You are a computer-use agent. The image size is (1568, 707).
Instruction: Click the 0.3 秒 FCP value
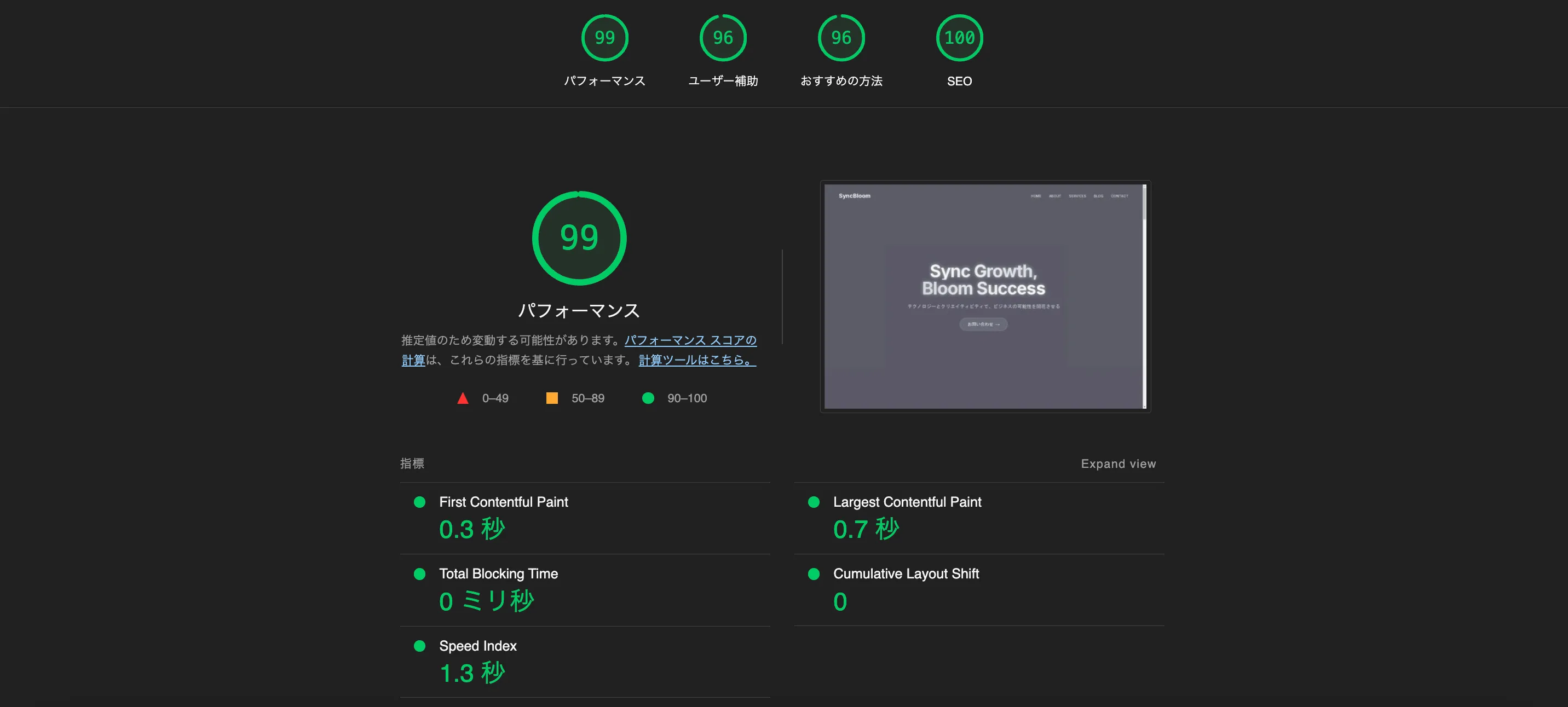point(472,529)
